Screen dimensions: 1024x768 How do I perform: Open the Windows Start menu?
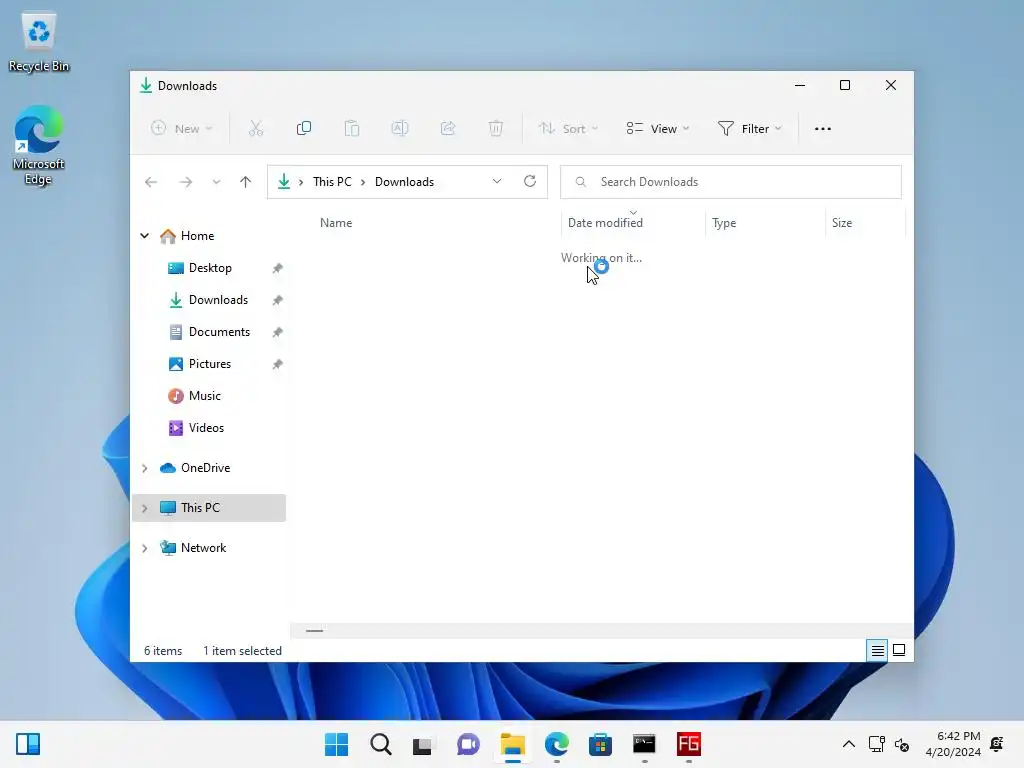pyautogui.click(x=336, y=744)
